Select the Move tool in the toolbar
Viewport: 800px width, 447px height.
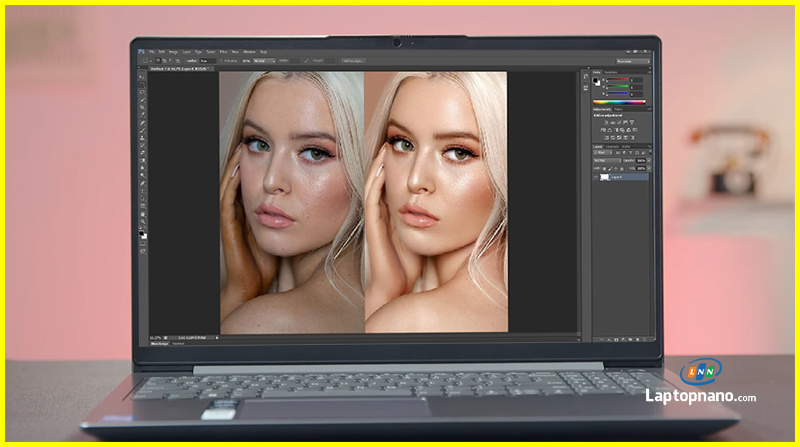point(142,76)
